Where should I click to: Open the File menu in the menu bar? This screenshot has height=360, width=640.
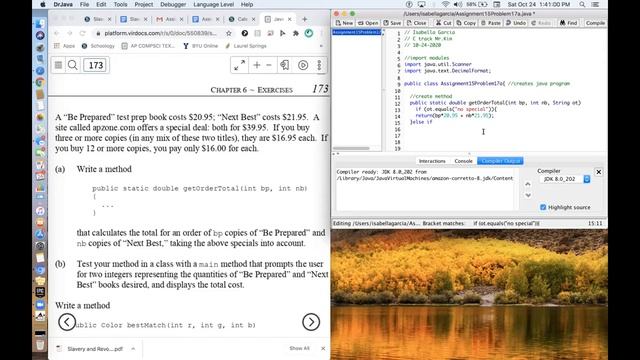point(84,4)
